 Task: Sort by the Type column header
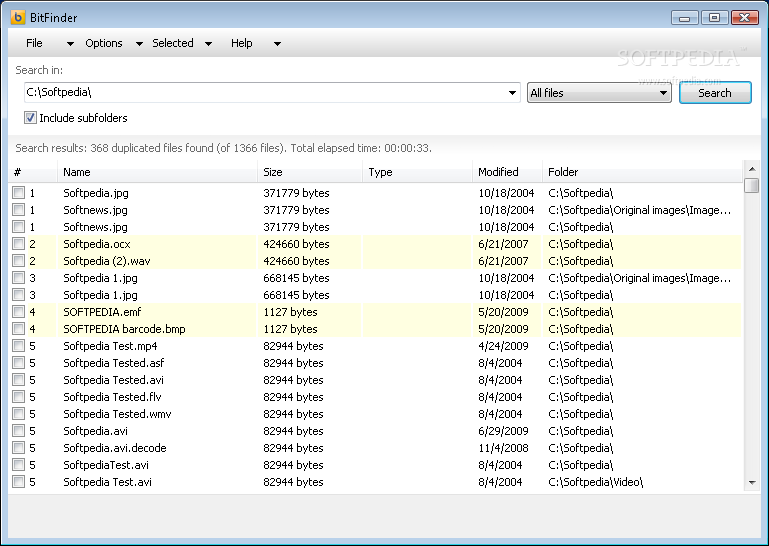tap(417, 172)
